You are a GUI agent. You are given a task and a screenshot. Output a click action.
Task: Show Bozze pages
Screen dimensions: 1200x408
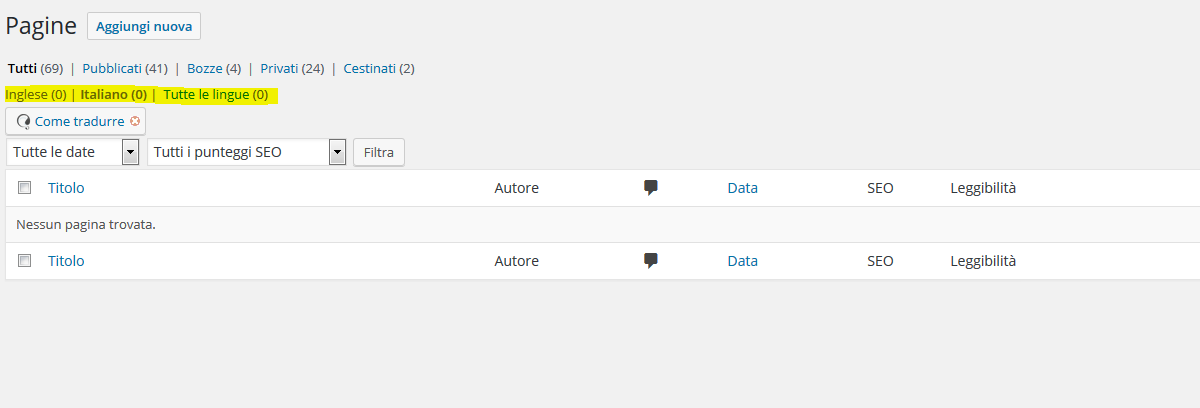pos(204,68)
